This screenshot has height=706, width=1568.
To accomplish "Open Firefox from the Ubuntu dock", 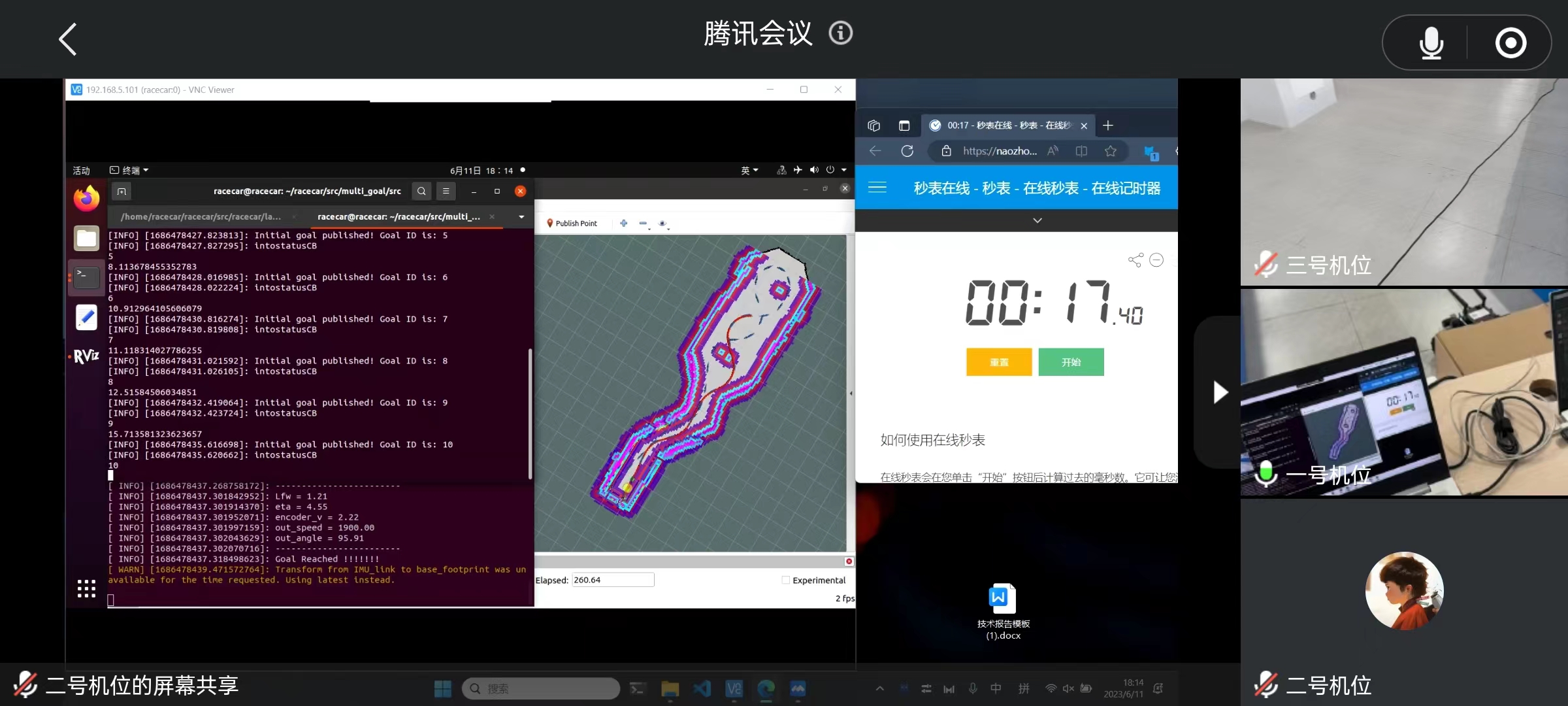I will [x=86, y=198].
